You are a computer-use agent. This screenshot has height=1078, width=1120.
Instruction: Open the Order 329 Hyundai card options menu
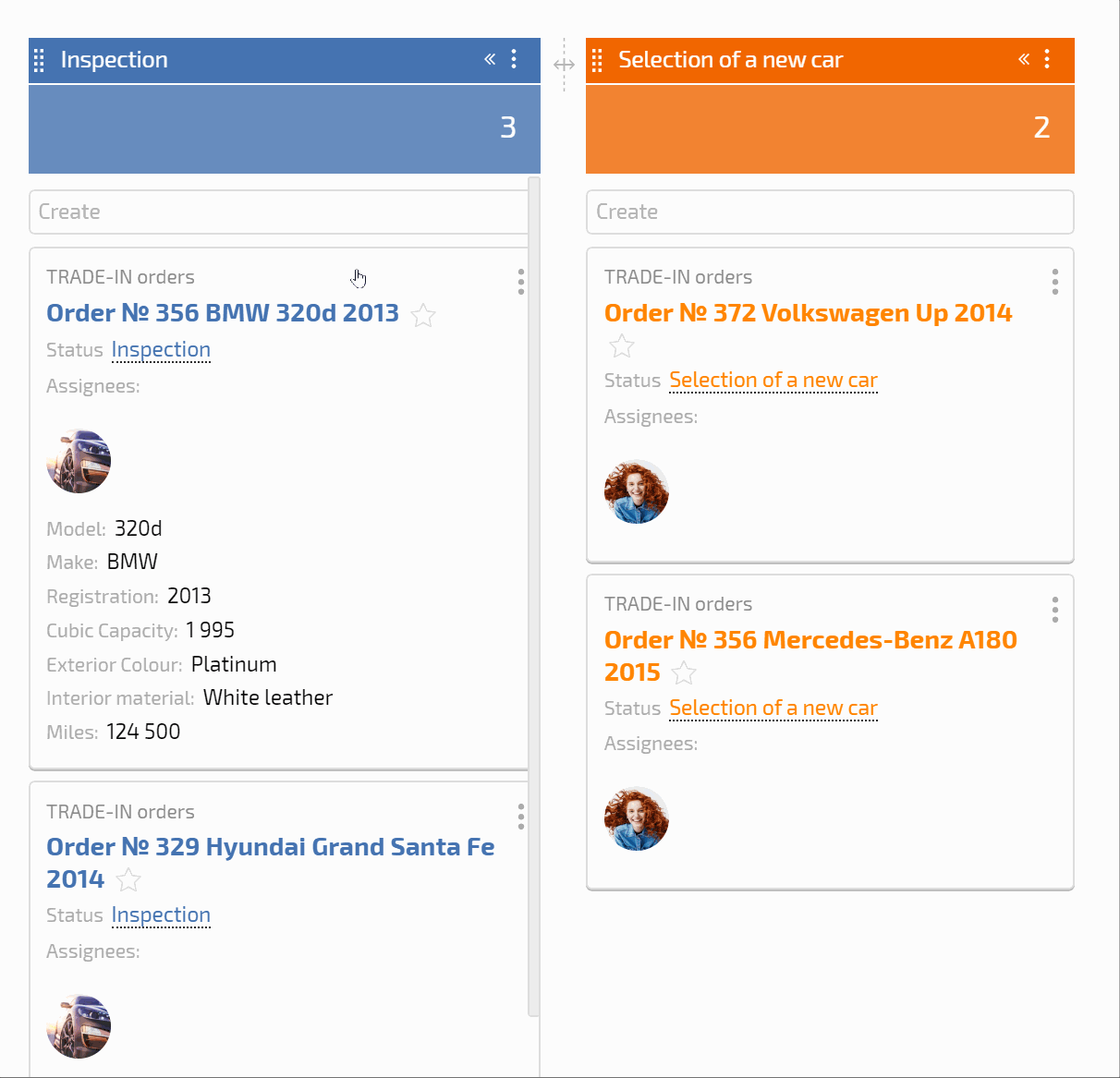point(521,817)
